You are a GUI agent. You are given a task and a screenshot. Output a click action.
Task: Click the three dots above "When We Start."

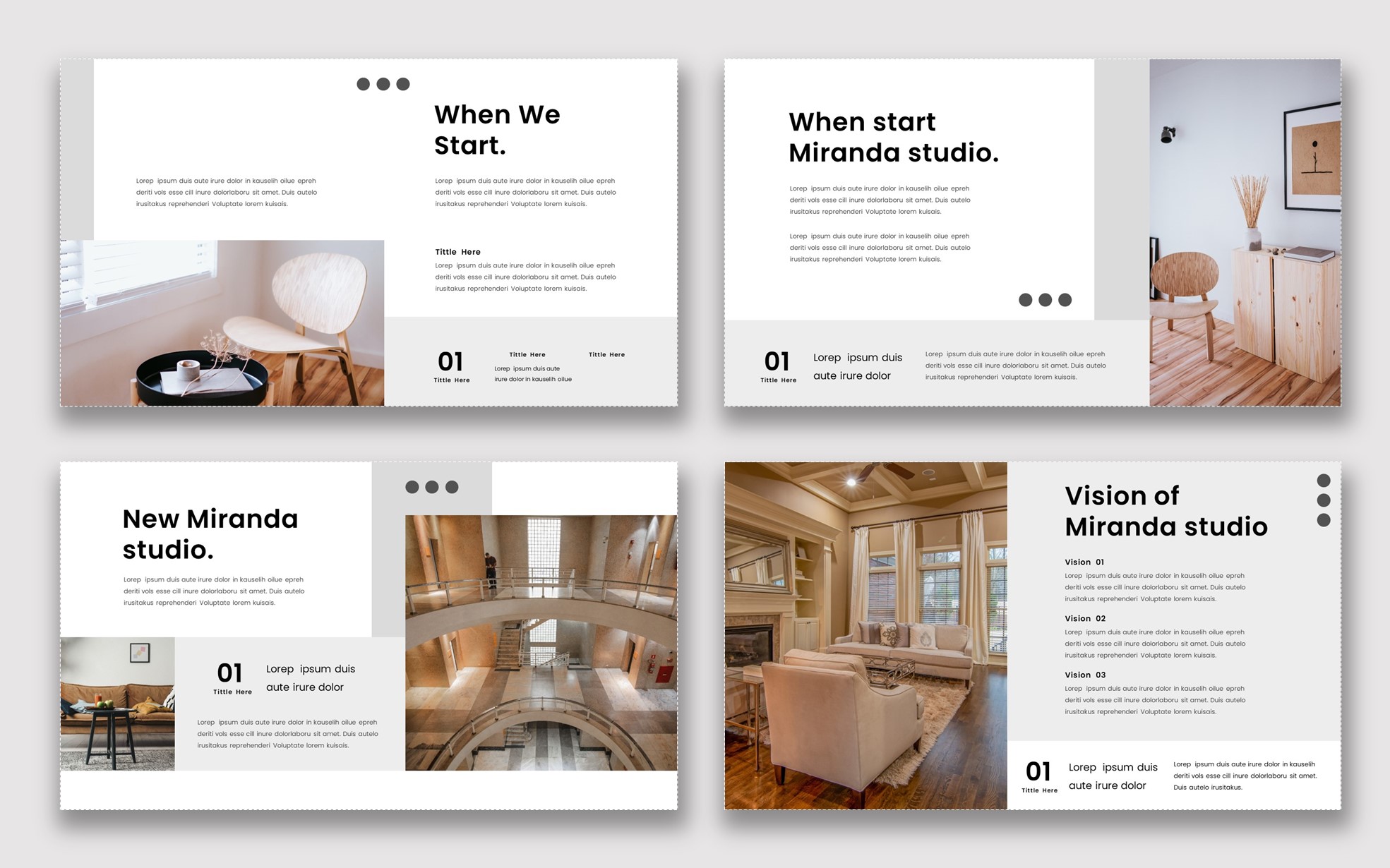[x=385, y=83]
